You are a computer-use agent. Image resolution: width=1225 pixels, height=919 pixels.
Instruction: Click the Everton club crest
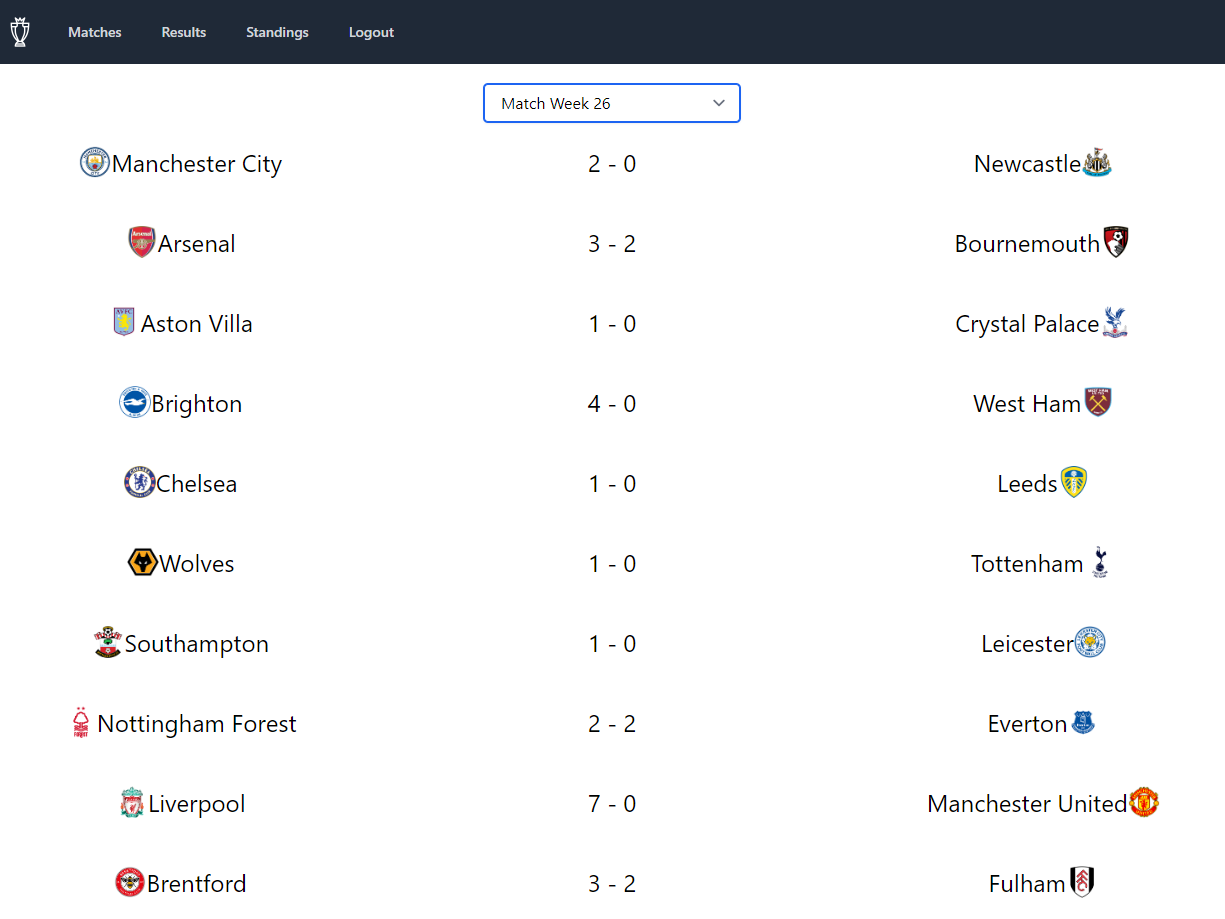1083,722
